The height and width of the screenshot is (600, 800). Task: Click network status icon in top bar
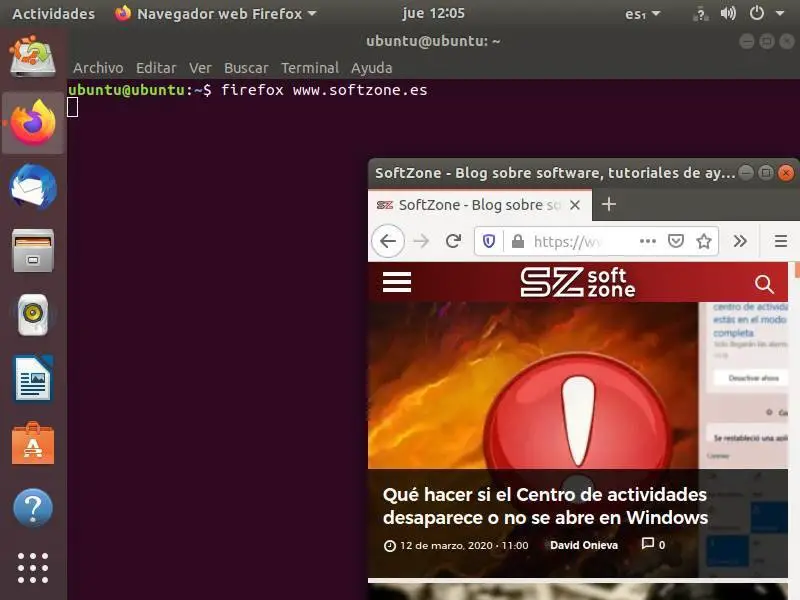pyautogui.click(x=701, y=14)
